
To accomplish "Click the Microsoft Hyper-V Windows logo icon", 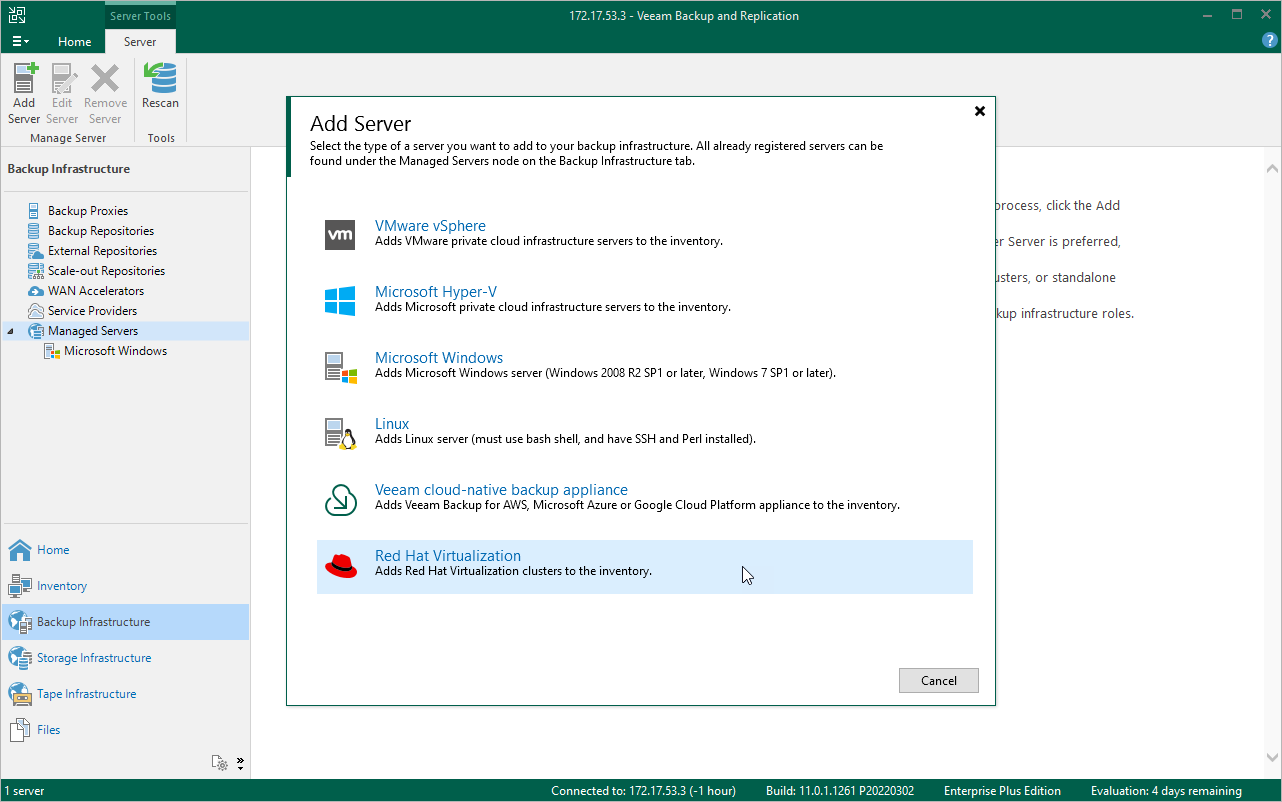I will (340, 300).
